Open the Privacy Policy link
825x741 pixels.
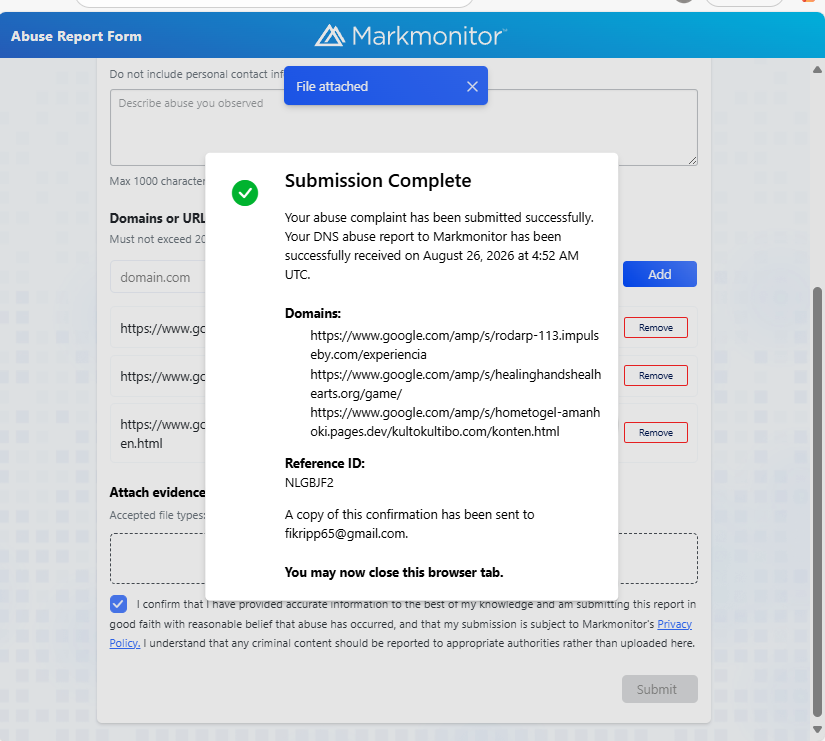[674, 624]
